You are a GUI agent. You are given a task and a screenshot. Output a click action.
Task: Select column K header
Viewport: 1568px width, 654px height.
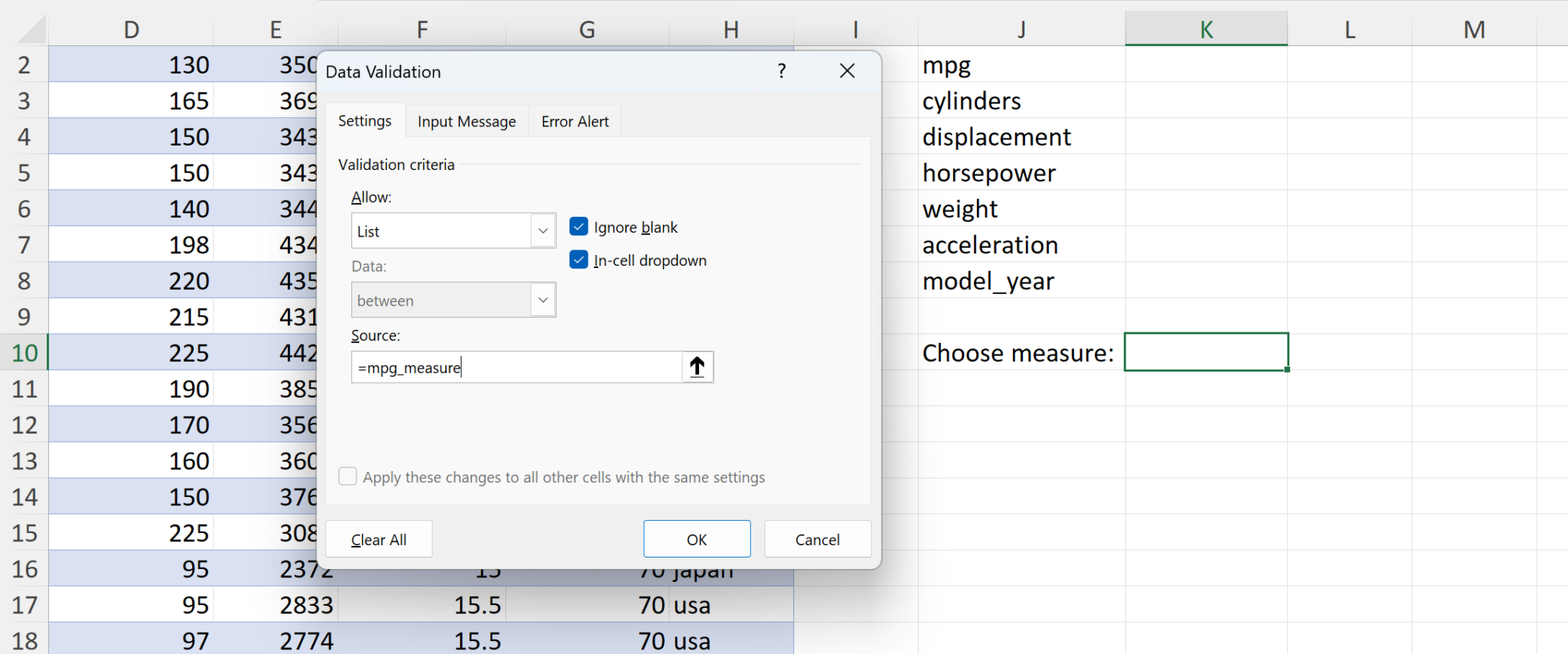(x=1206, y=30)
